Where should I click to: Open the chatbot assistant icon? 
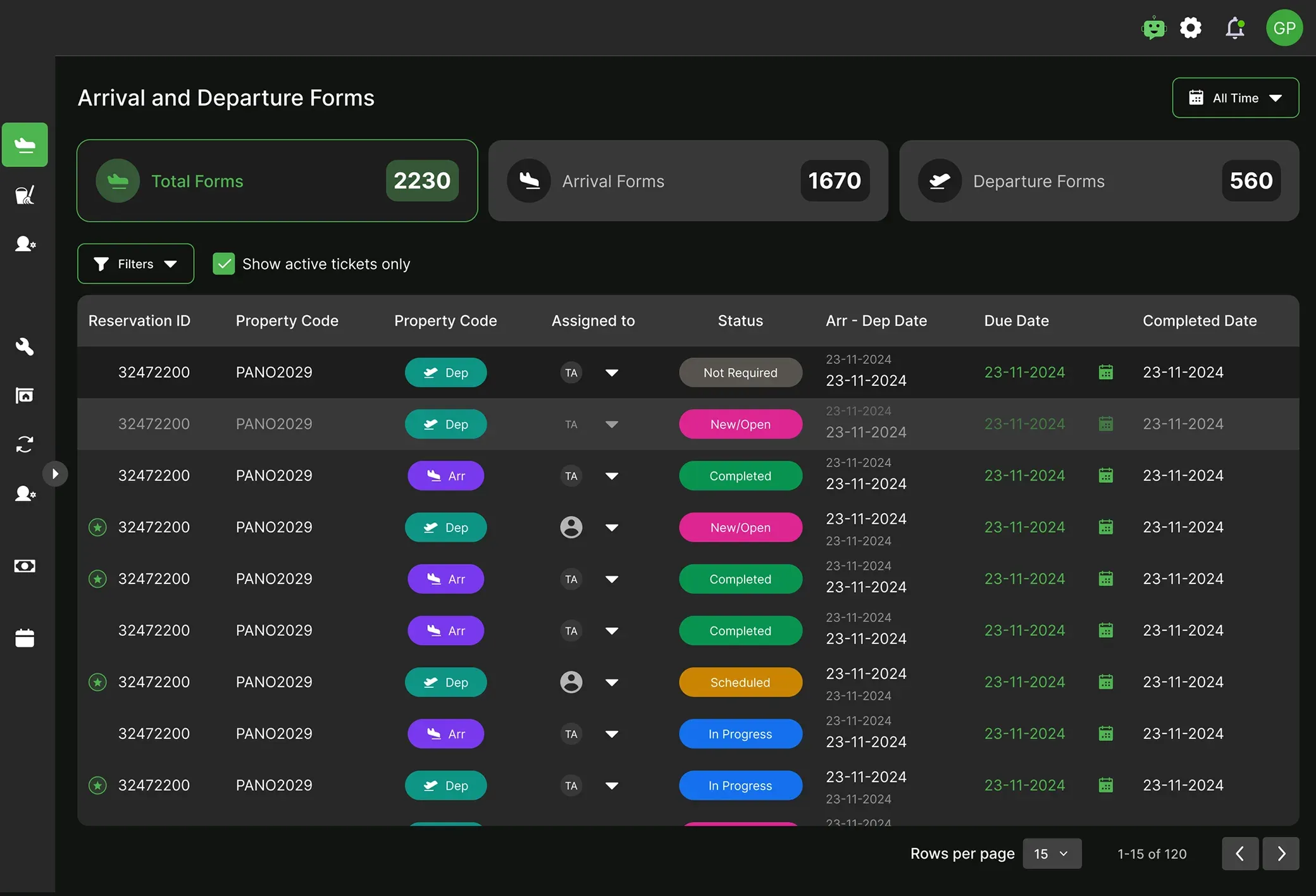(1154, 28)
